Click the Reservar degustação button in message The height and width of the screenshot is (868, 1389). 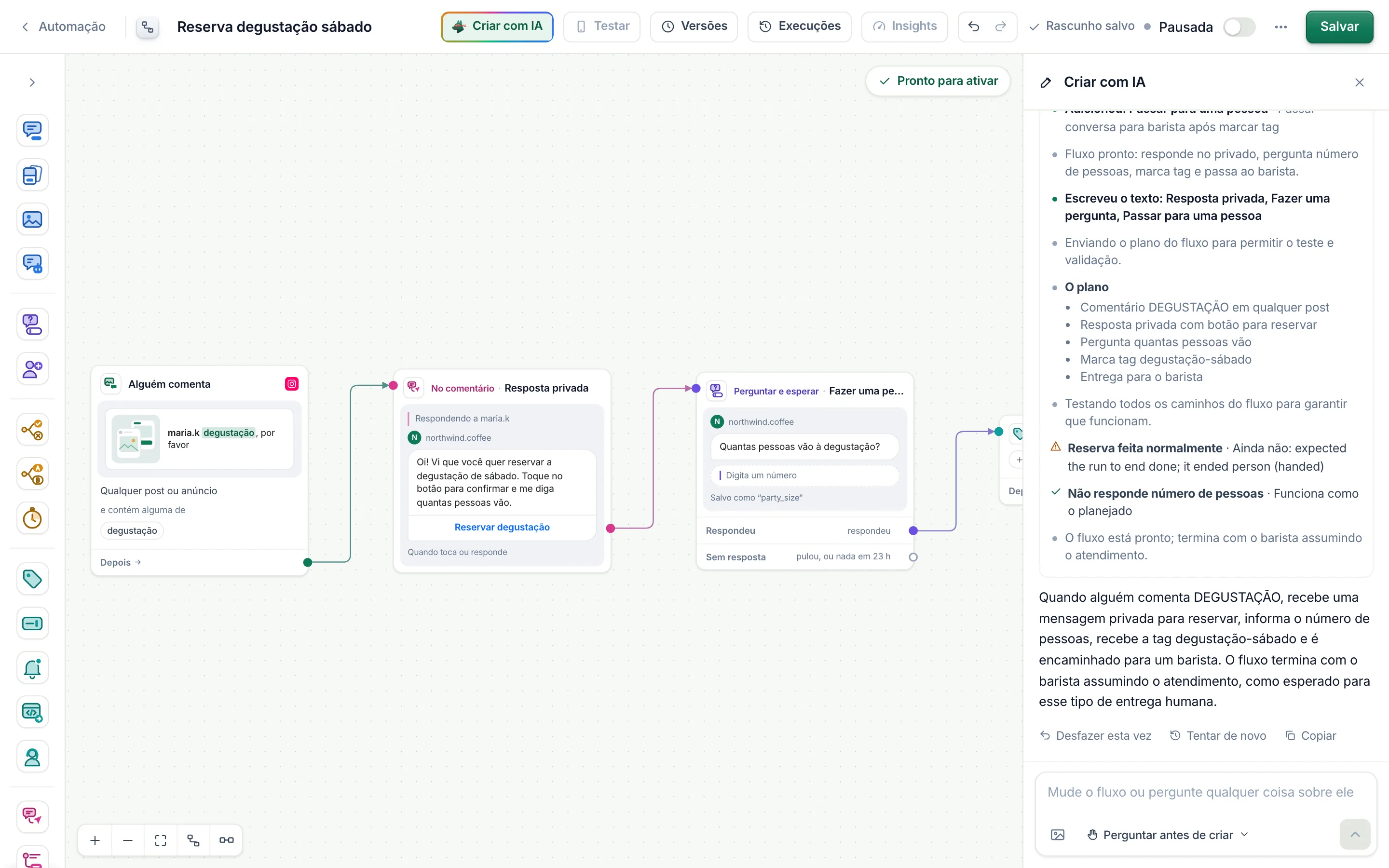pyautogui.click(x=502, y=527)
